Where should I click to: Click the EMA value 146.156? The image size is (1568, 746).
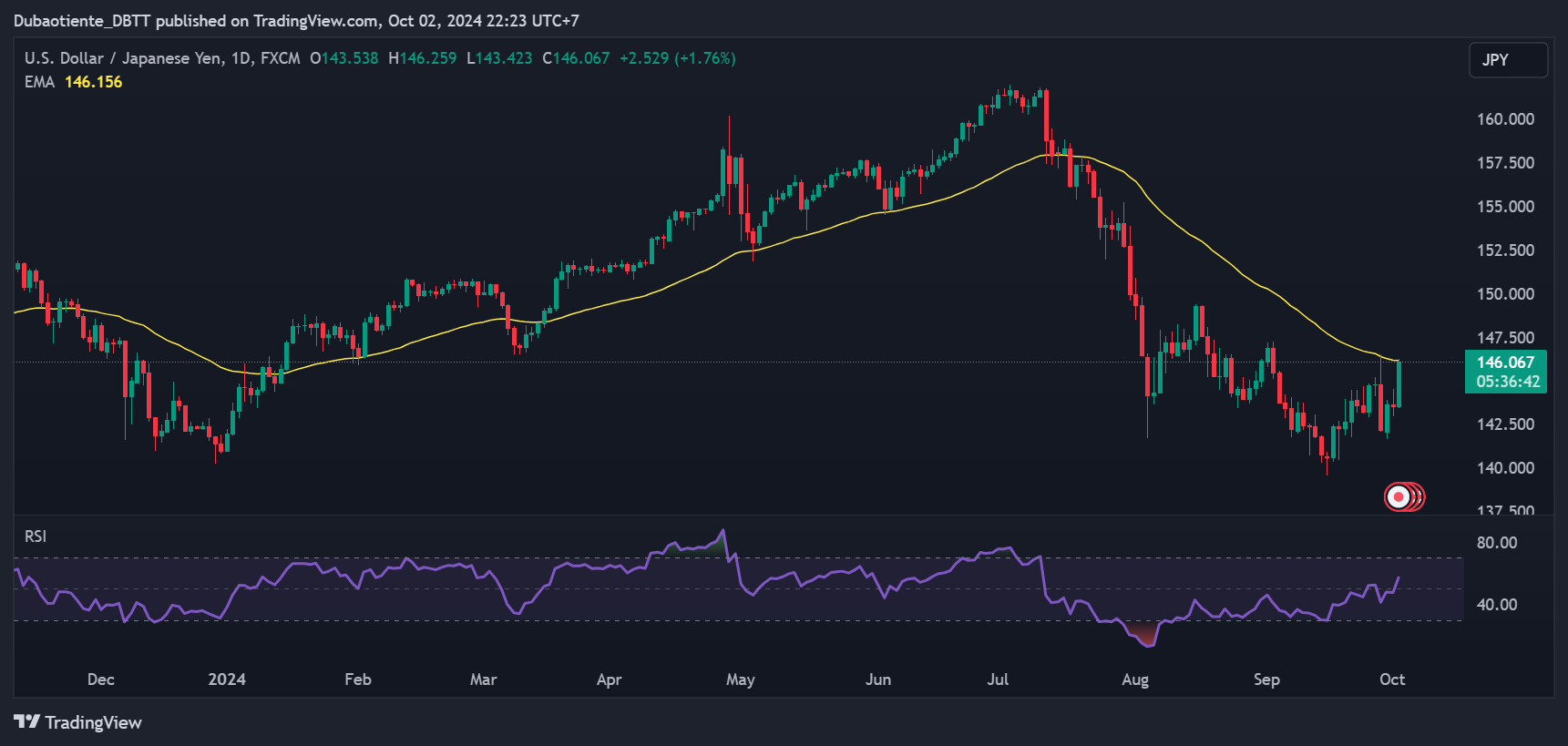point(93,82)
